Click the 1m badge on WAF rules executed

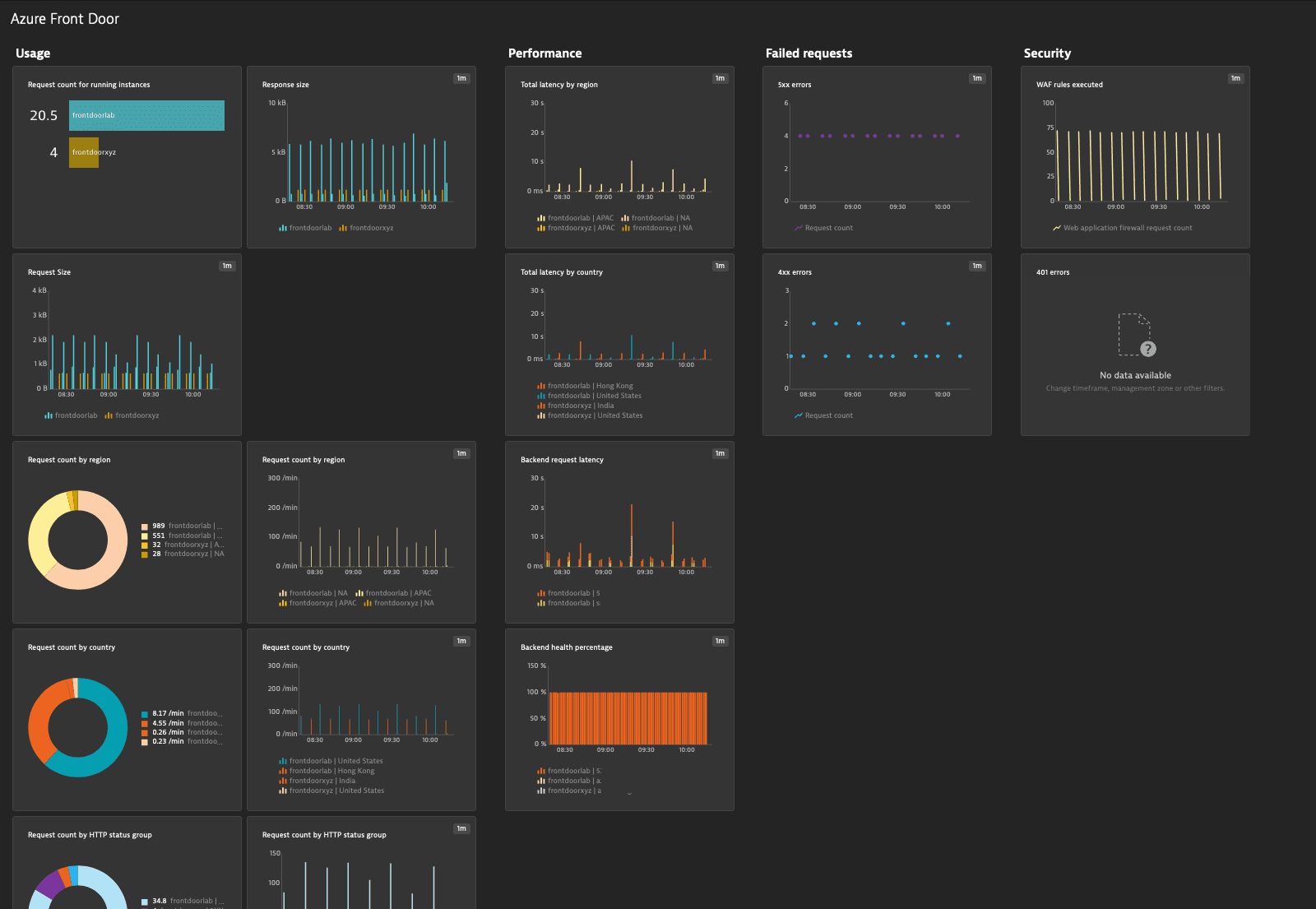point(1235,78)
